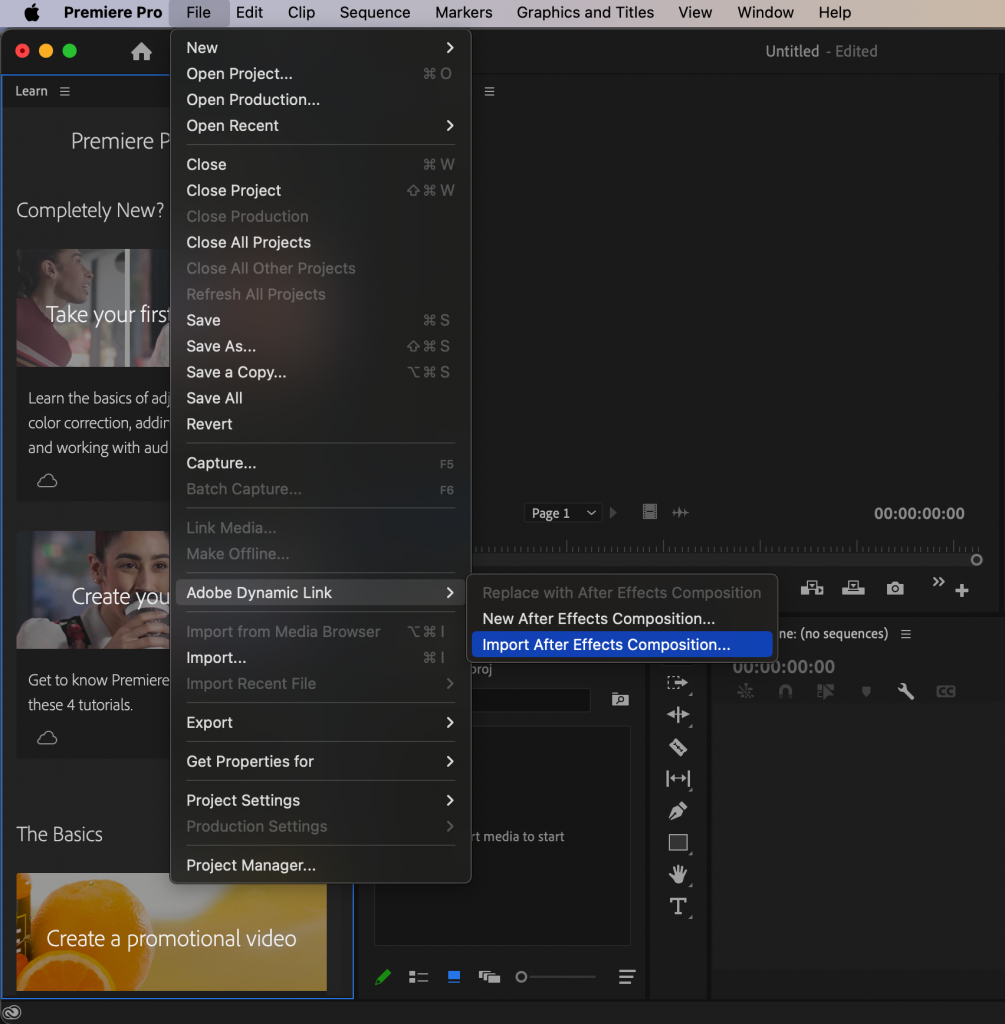
Task: Select the Track Select Forward tool
Action: click(x=678, y=683)
